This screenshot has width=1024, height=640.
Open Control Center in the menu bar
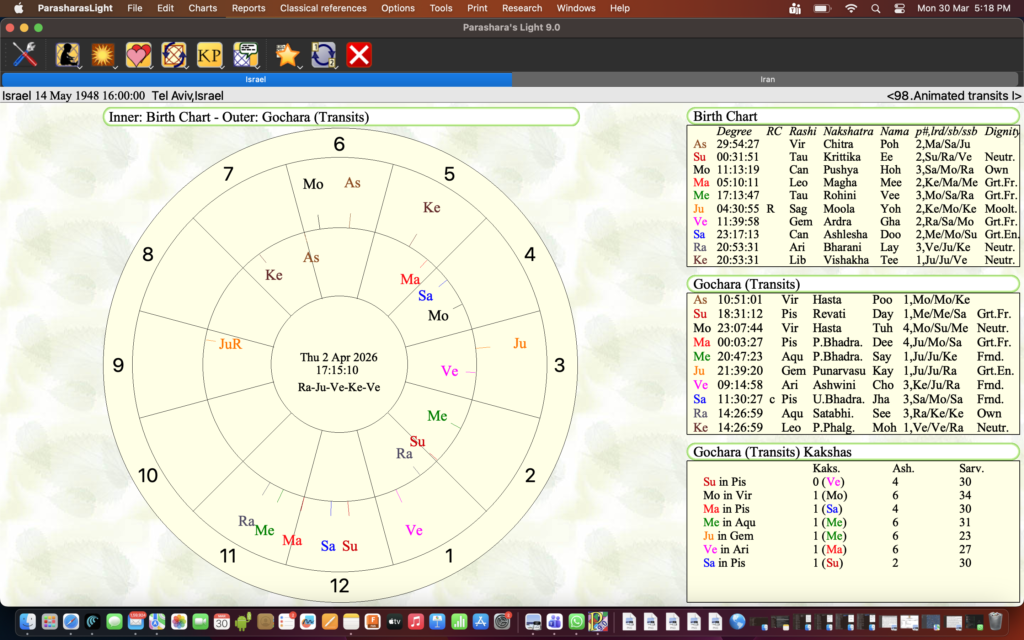(898, 8)
